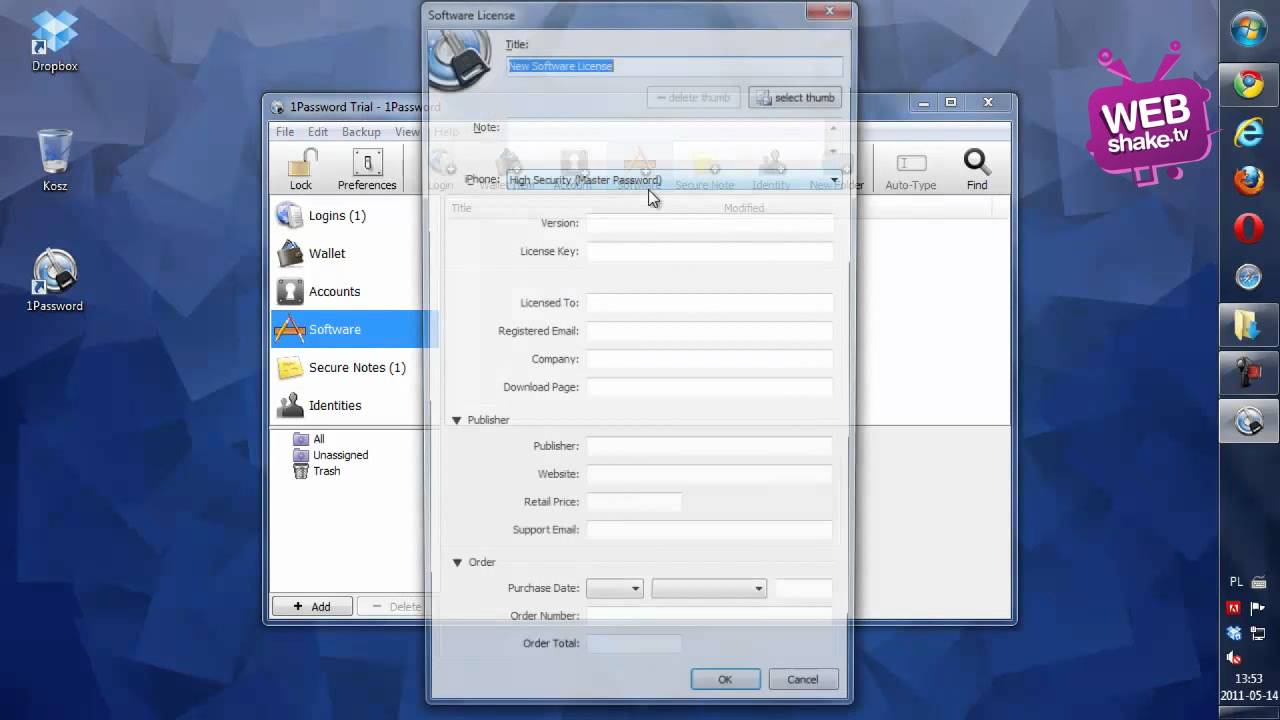This screenshot has width=1280, height=720.
Task: Click the Order Total input field
Action: (x=634, y=643)
